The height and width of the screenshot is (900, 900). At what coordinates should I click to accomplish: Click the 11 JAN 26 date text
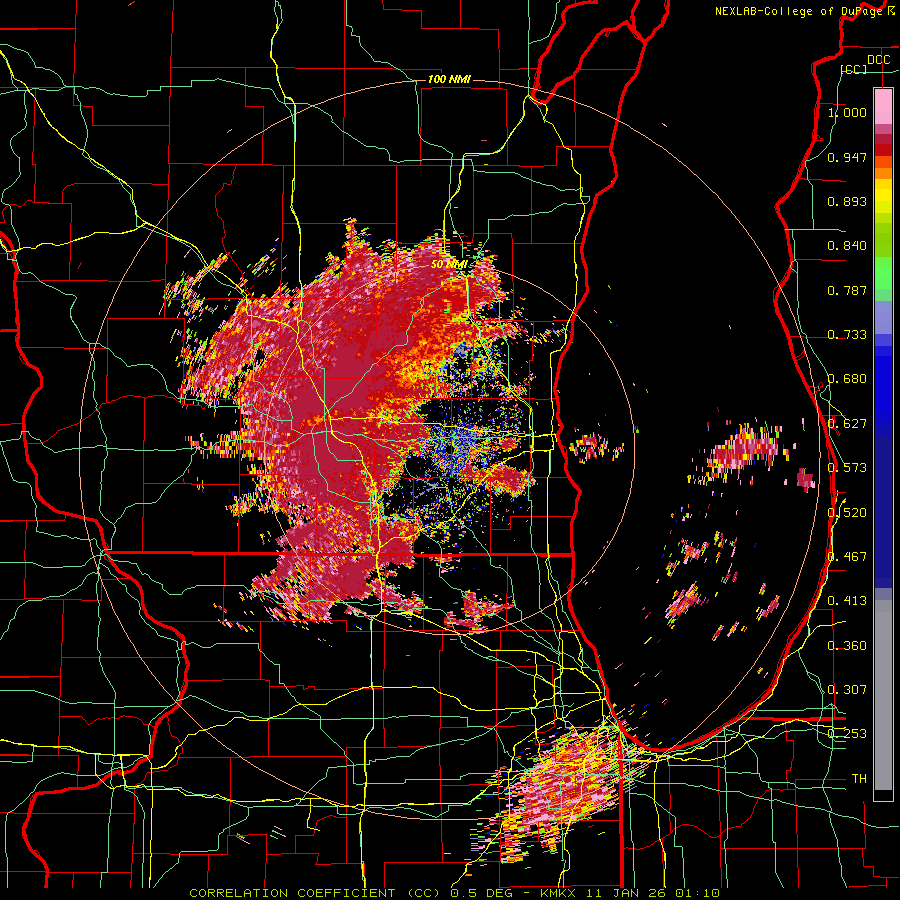(x=627, y=893)
